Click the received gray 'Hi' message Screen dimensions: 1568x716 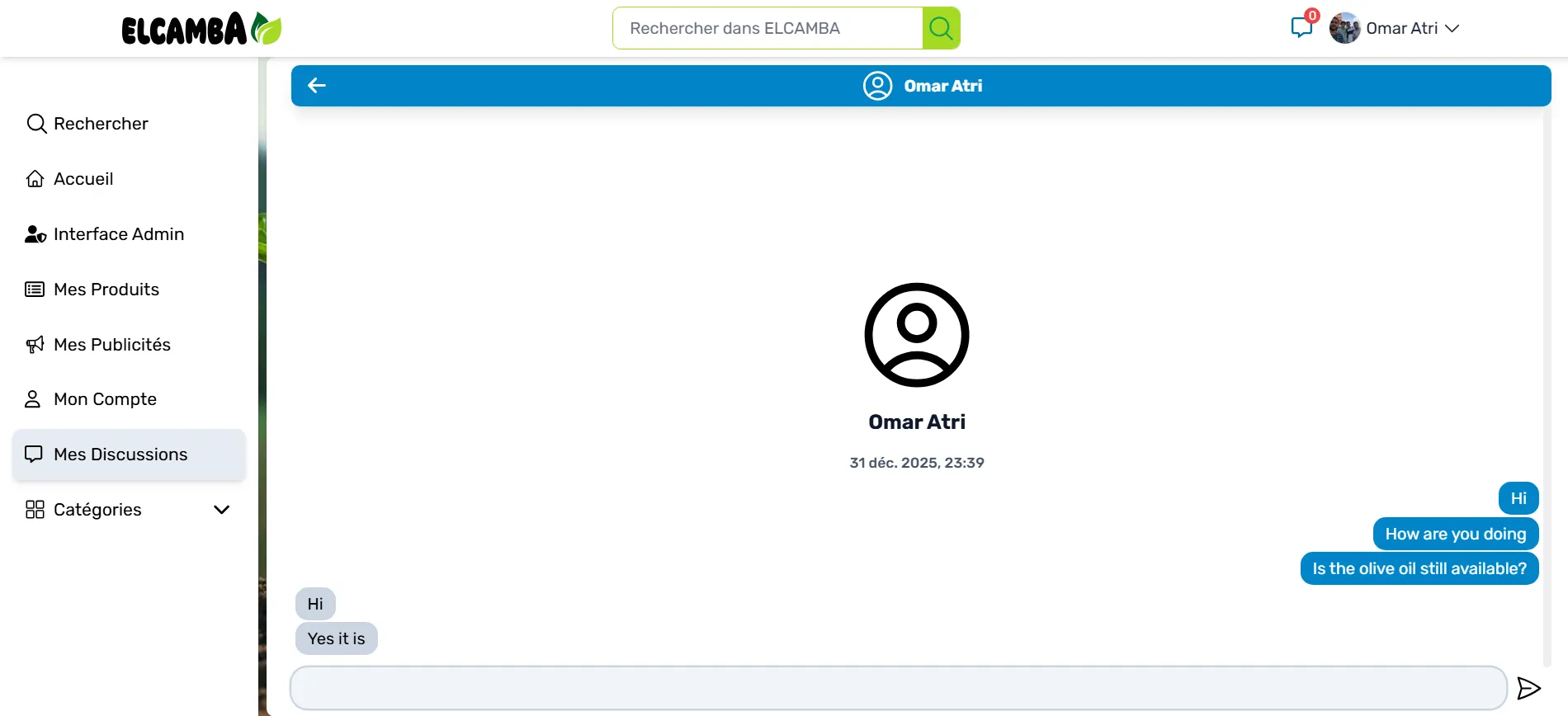[315, 604]
